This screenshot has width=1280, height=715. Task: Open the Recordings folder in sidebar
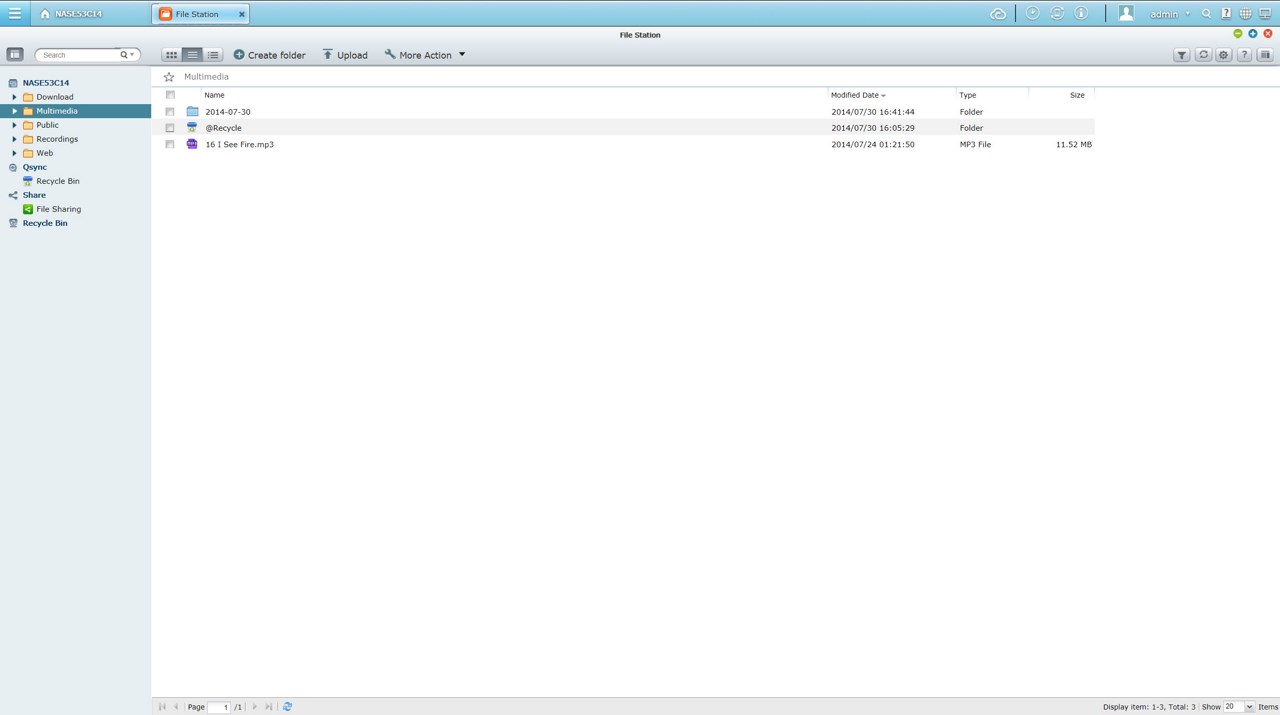pos(56,139)
